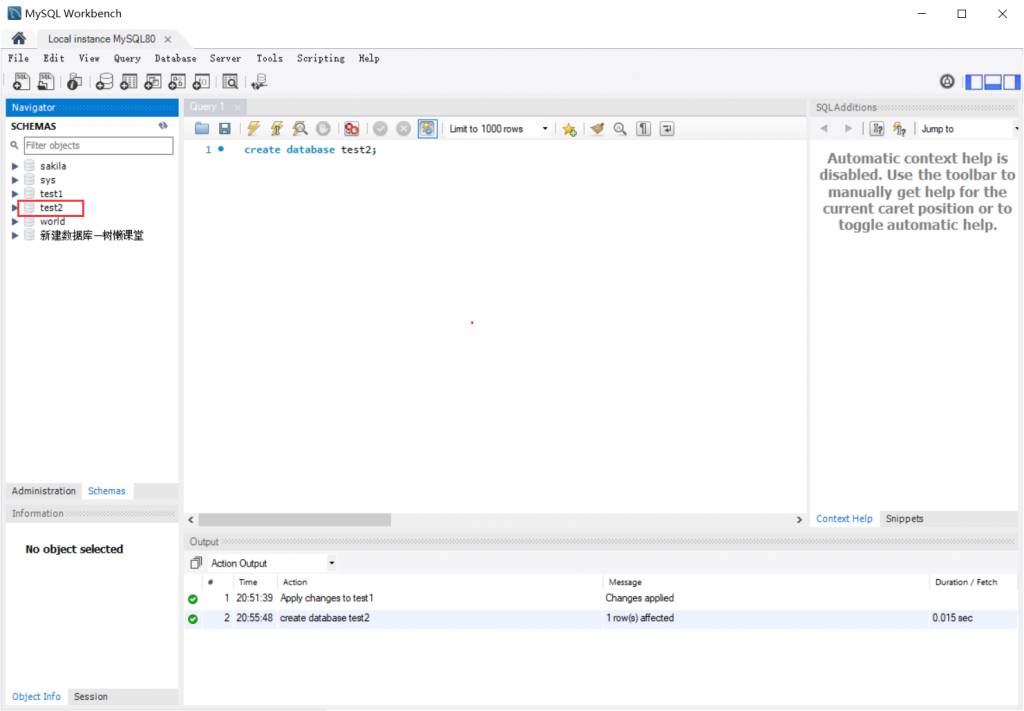
Task: Open SQL script file in new tab icon
Action: pyautogui.click(x=46, y=82)
